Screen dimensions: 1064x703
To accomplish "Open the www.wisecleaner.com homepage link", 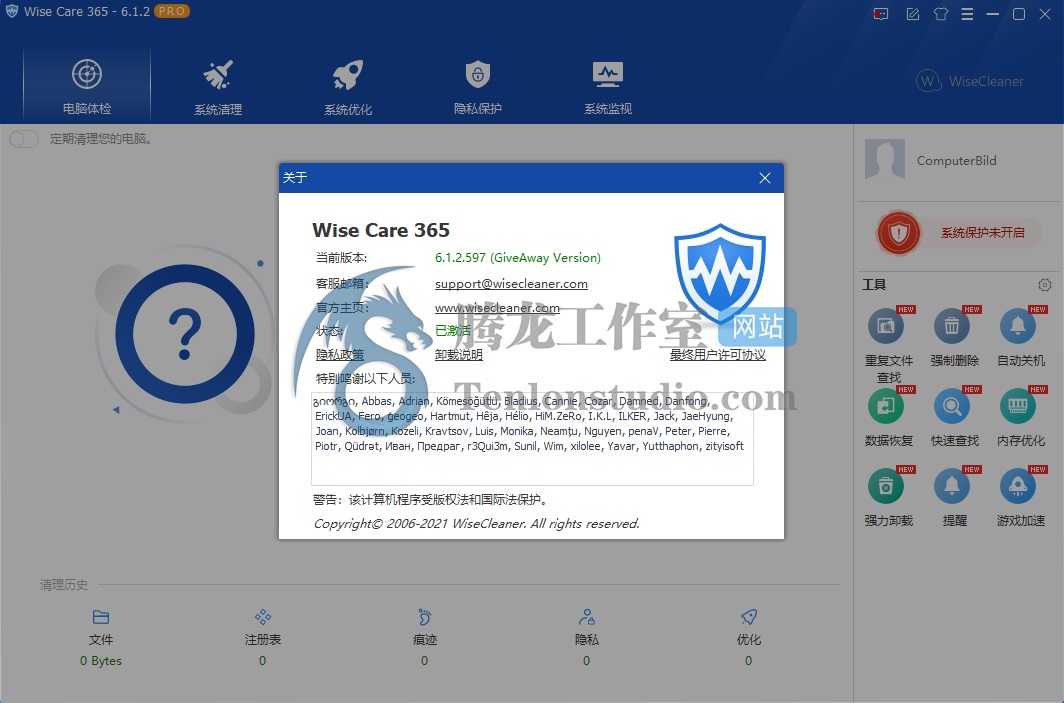I will click(x=497, y=307).
